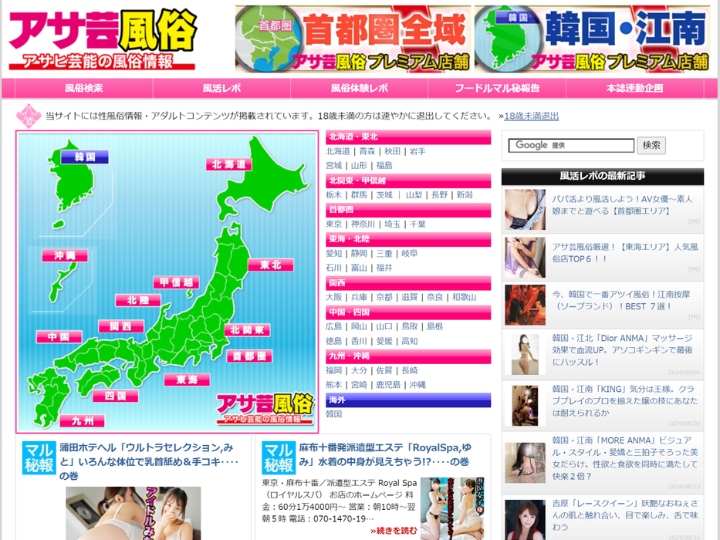
Task: Select the 首都圏 label on the map
Action: 249,356
